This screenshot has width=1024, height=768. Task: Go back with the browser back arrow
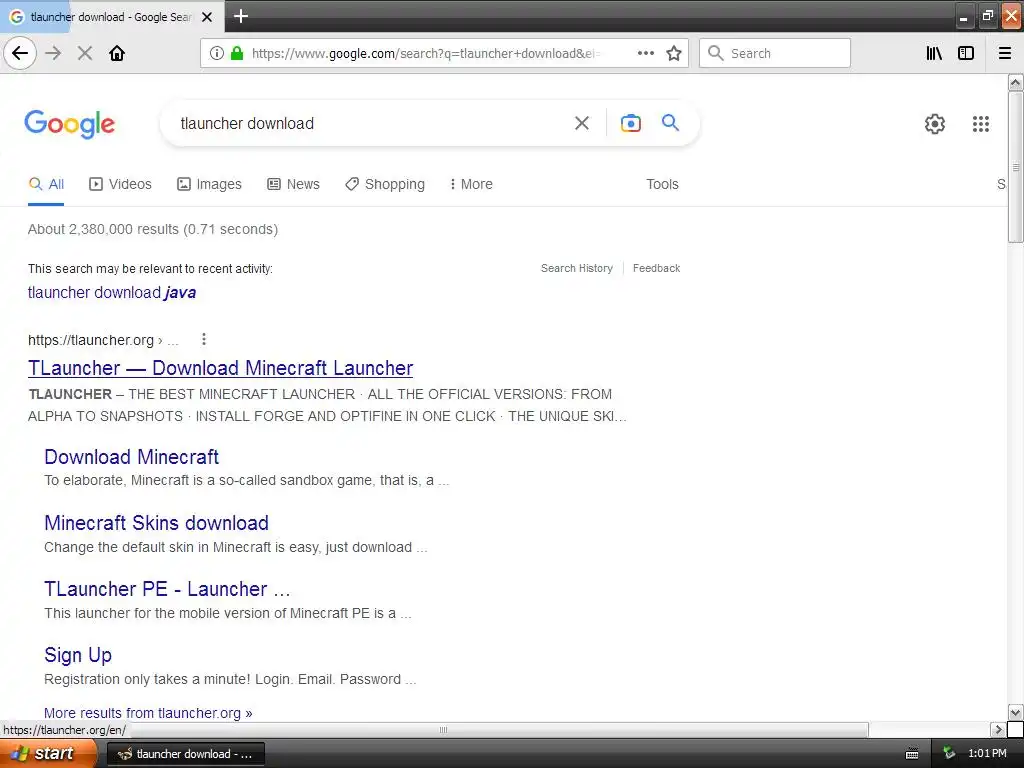click(x=20, y=53)
